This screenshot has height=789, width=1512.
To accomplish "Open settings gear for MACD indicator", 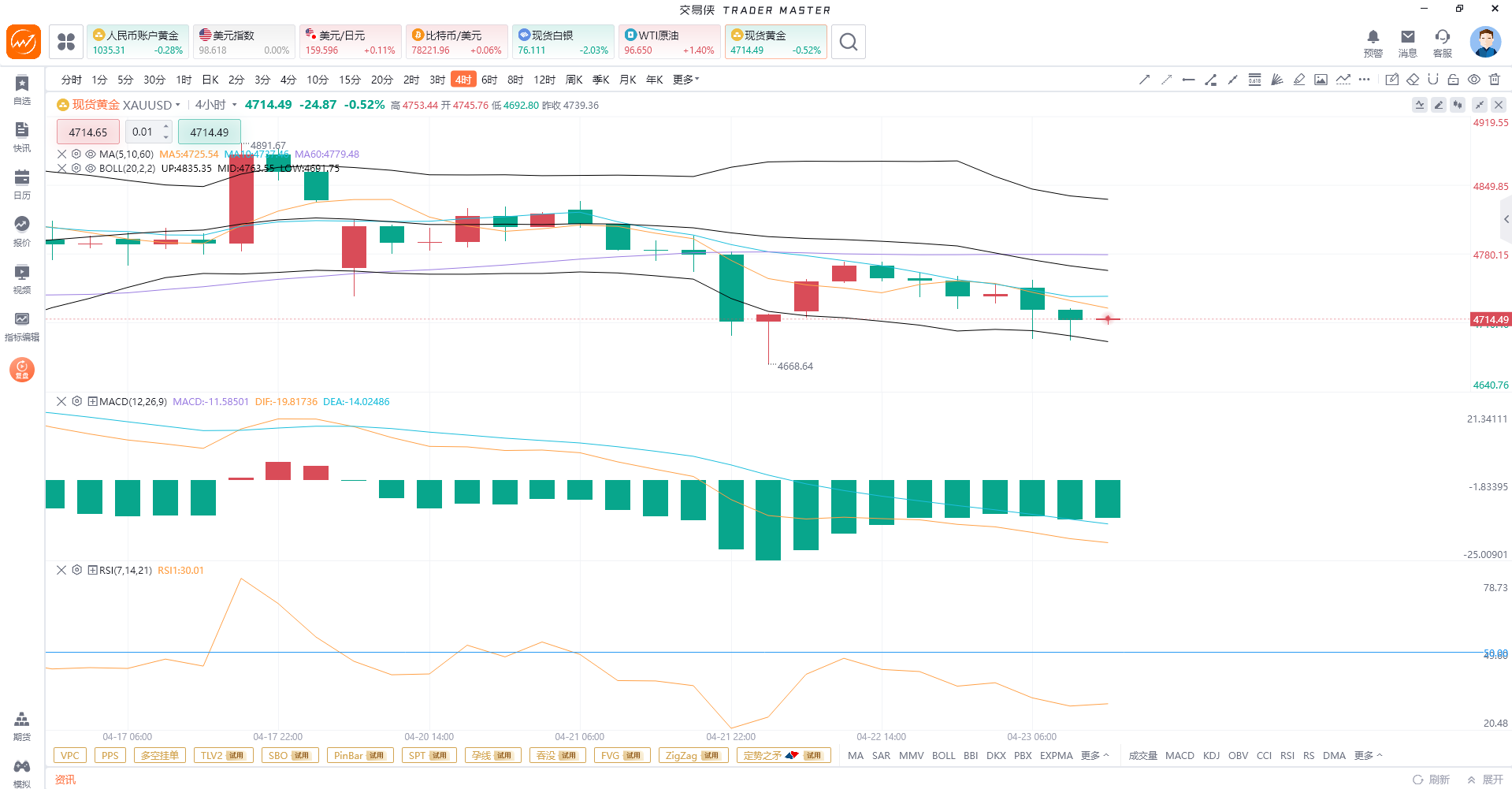I will 76,401.
